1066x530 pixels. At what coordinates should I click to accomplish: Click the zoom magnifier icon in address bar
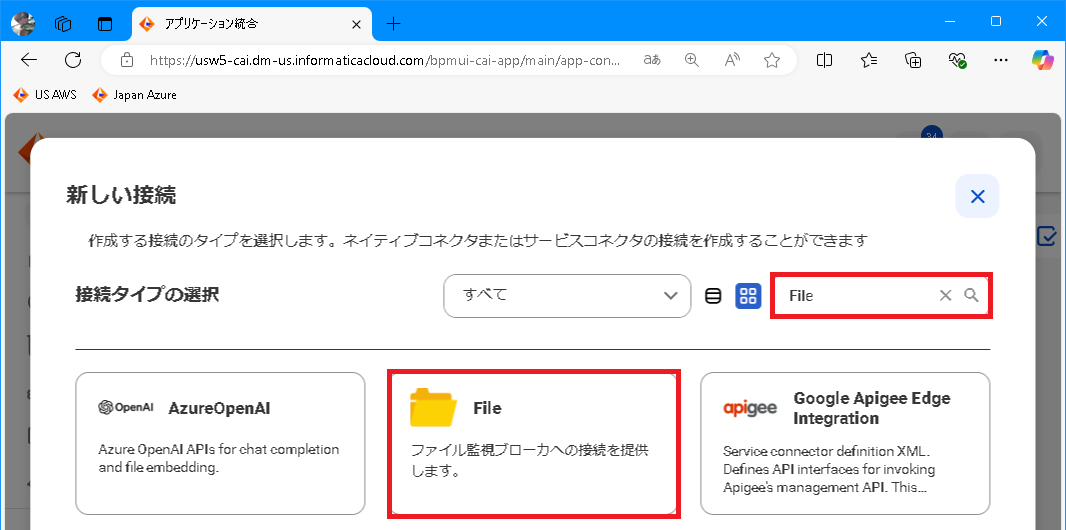click(691, 60)
